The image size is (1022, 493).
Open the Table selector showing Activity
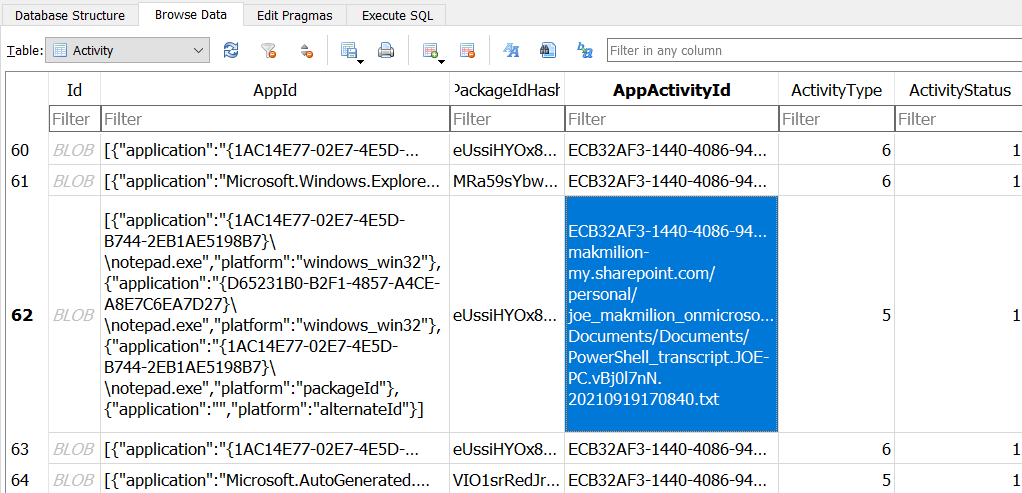coord(128,50)
